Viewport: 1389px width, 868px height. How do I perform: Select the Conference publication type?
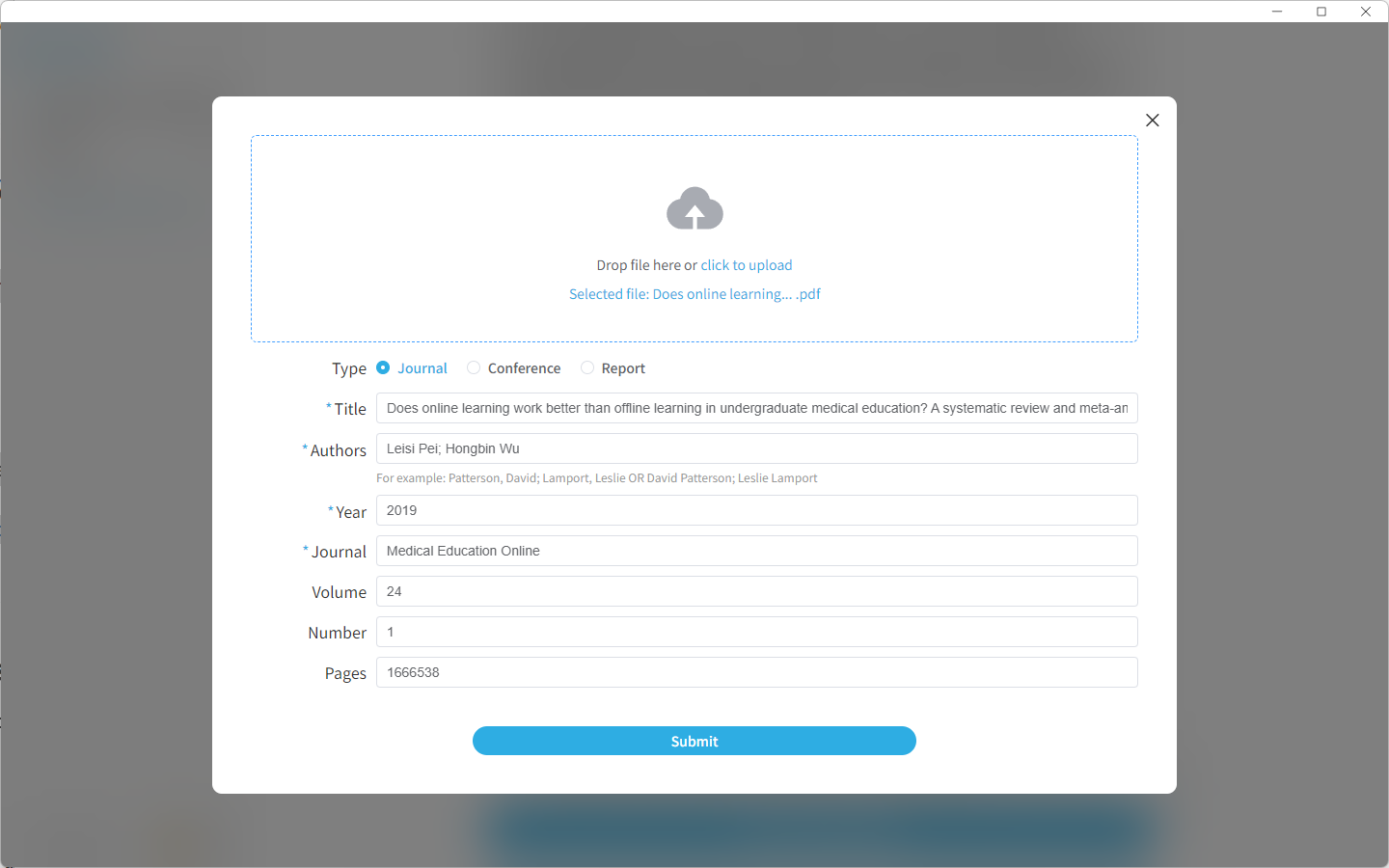[x=474, y=367]
